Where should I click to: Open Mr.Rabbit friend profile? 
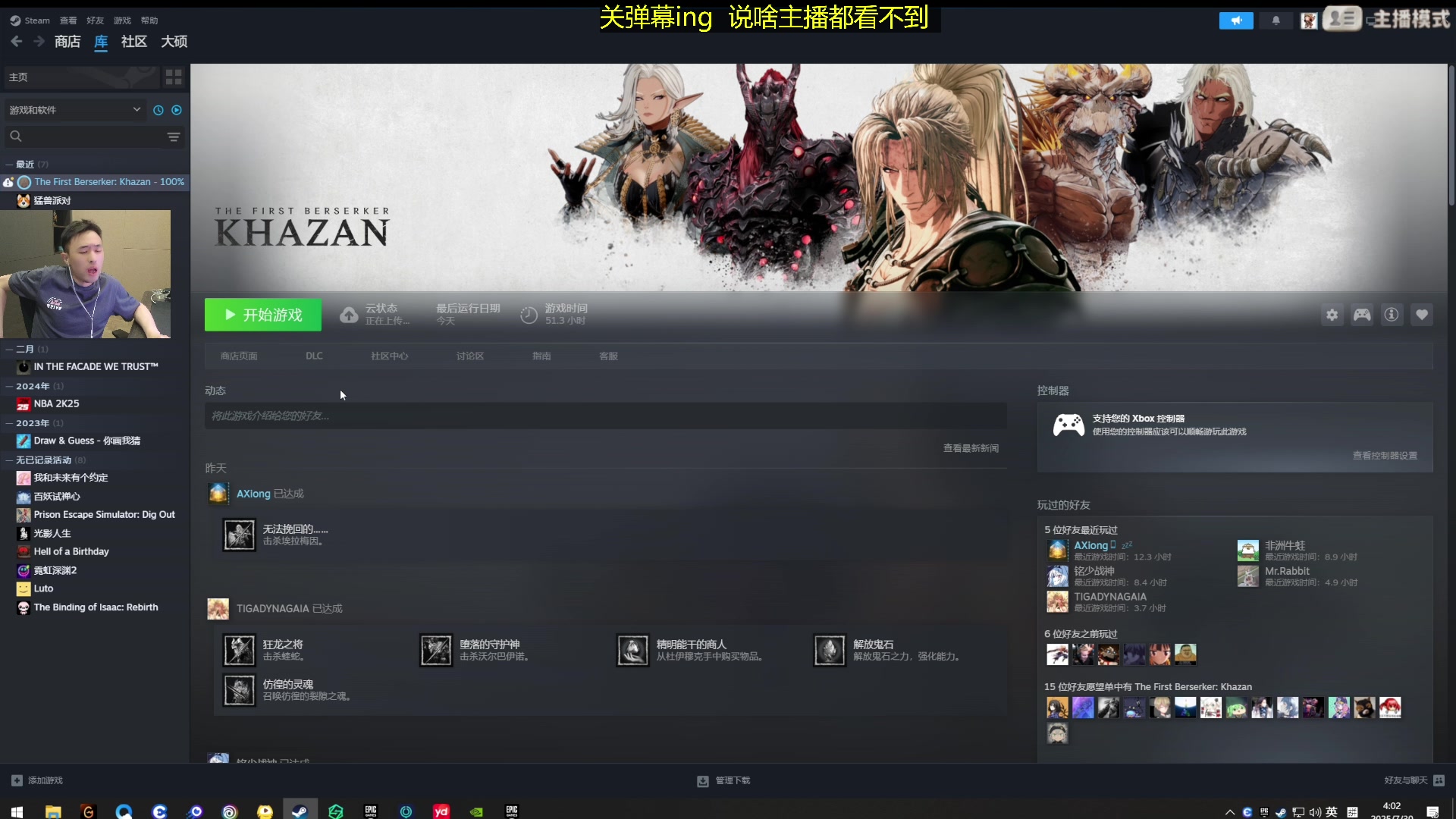pos(1287,572)
